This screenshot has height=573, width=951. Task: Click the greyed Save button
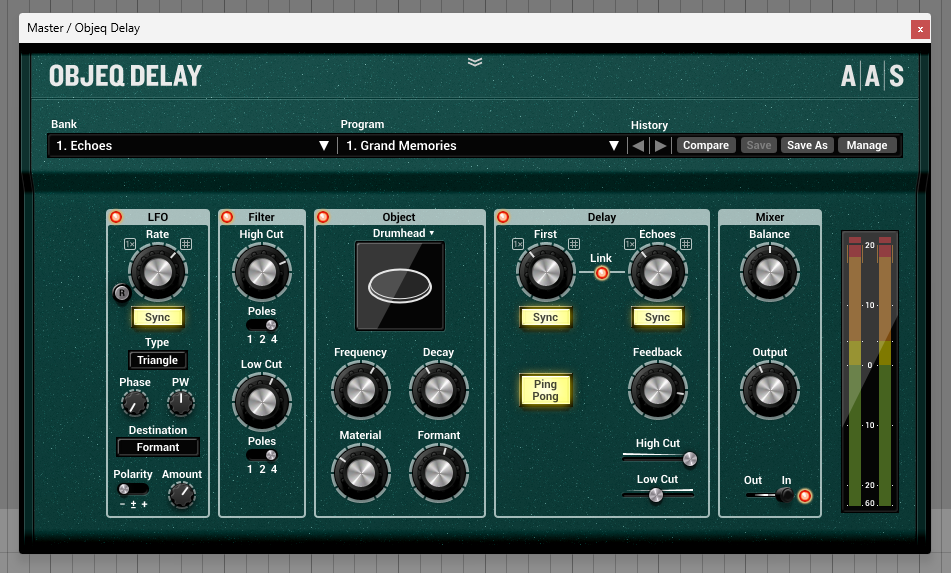coord(759,146)
